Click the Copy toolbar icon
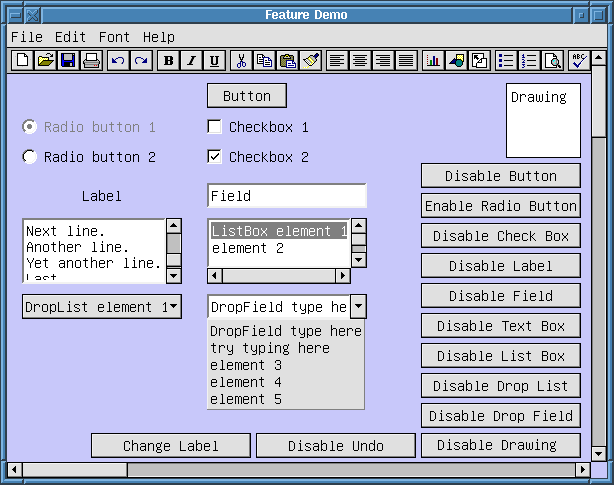This screenshot has height=485, width=614. click(x=264, y=61)
